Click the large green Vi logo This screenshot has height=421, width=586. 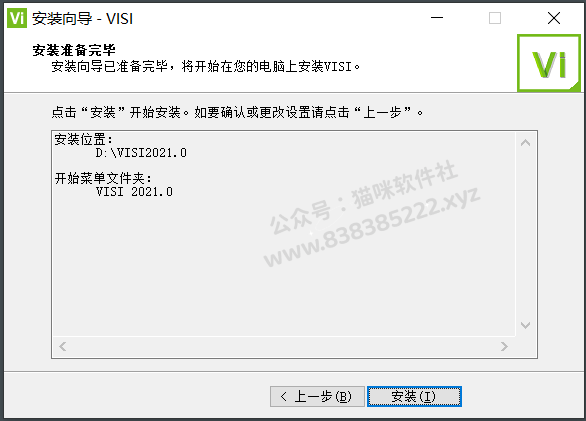pos(549,63)
